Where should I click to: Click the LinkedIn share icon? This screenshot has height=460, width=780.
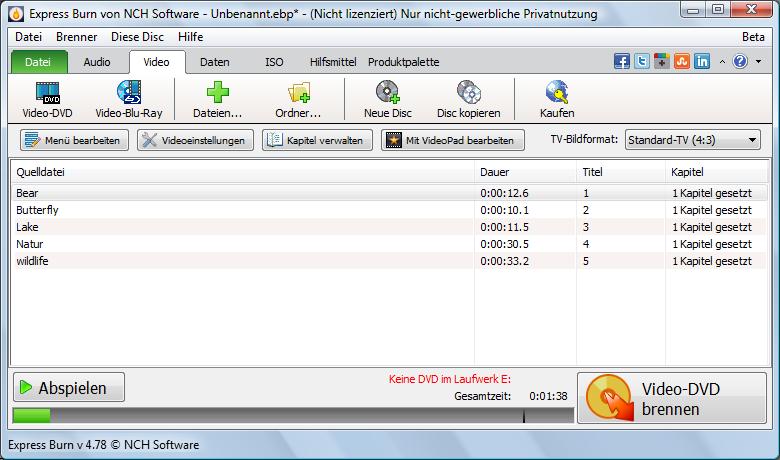click(x=702, y=61)
